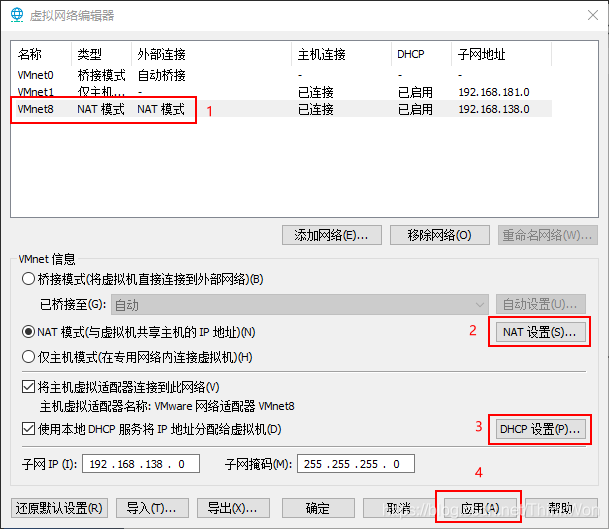This screenshot has height=529, width=609.
Task: Toggle 使用本地 DHCP 服务 checkbox
Action: click(28, 429)
